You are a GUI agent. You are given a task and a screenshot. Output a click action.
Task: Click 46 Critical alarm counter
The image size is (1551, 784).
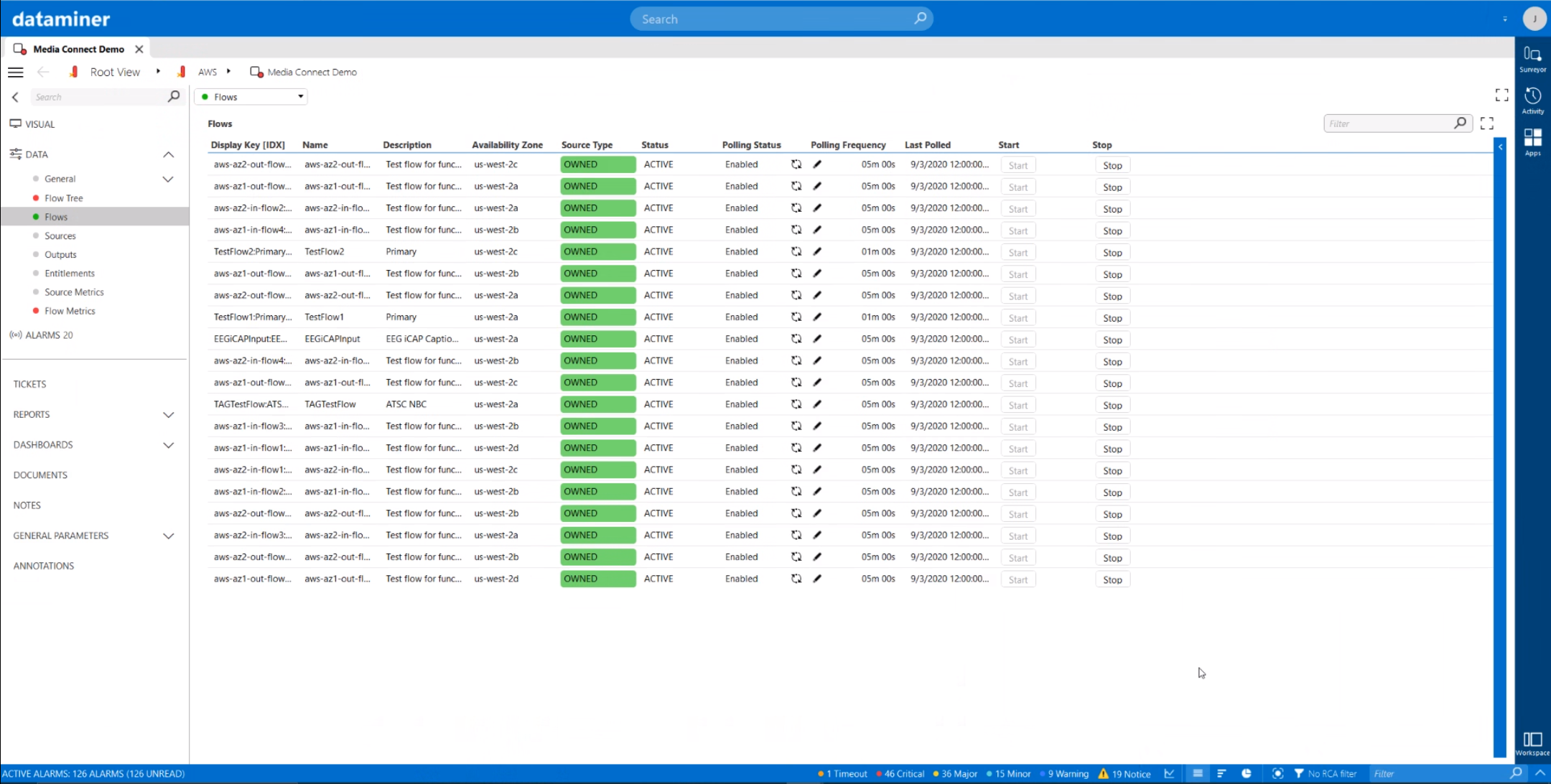(x=900, y=773)
